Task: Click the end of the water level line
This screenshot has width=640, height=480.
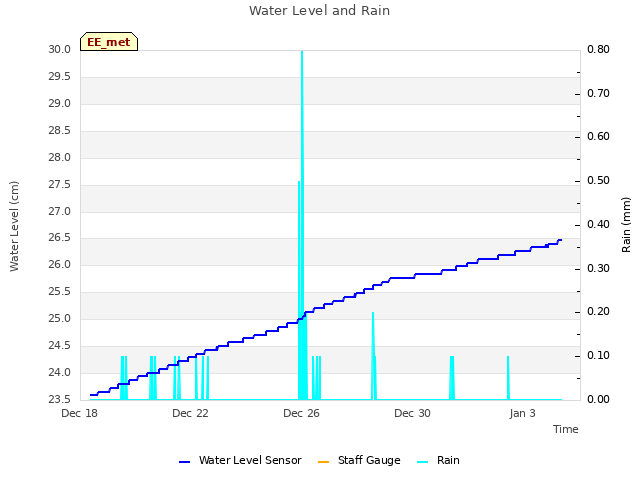Action: coord(561,240)
